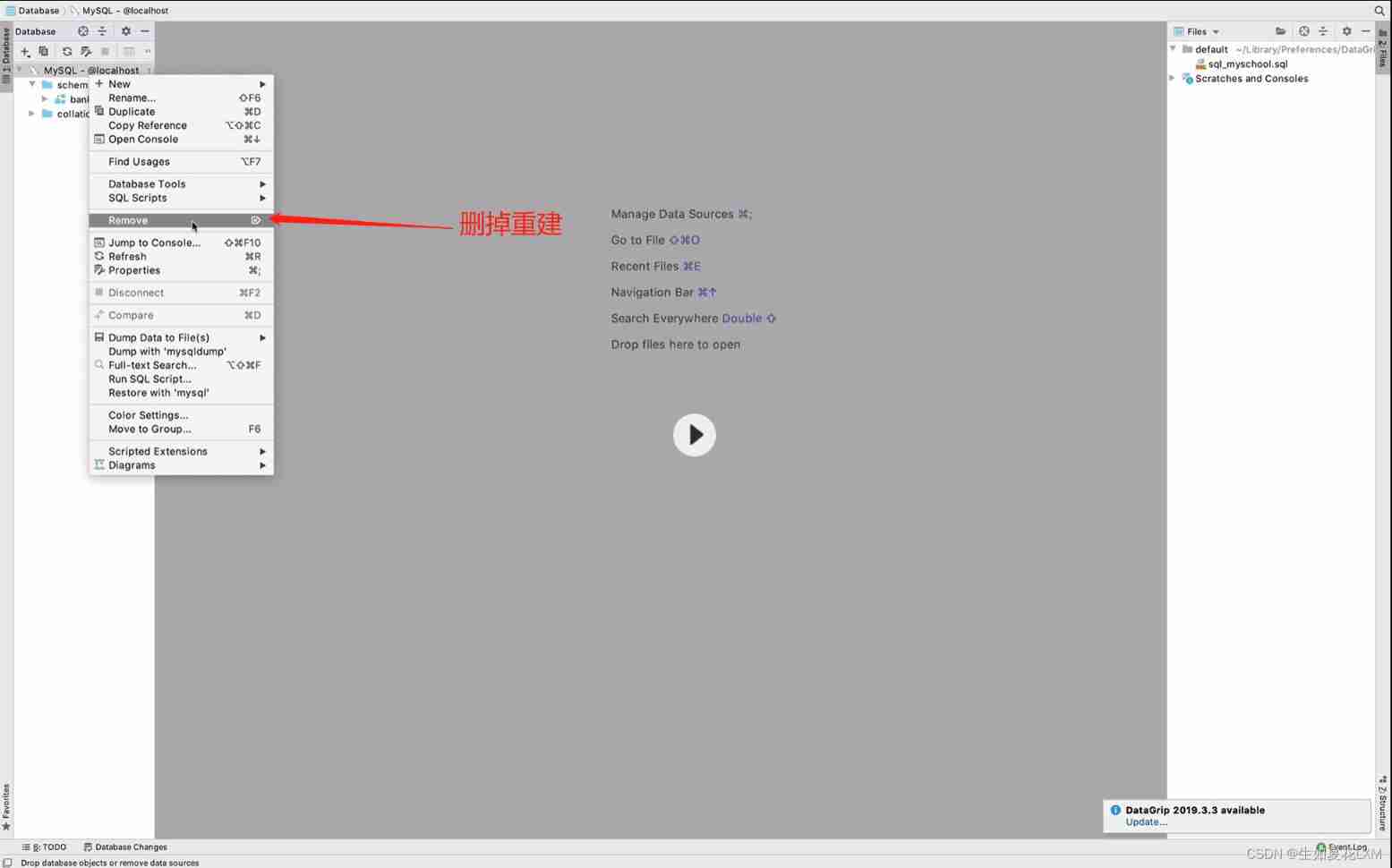Image resolution: width=1392 pixels, height=868 pixels.
Task: Open Color Settings... menu entry
Action: coord(181,415)
